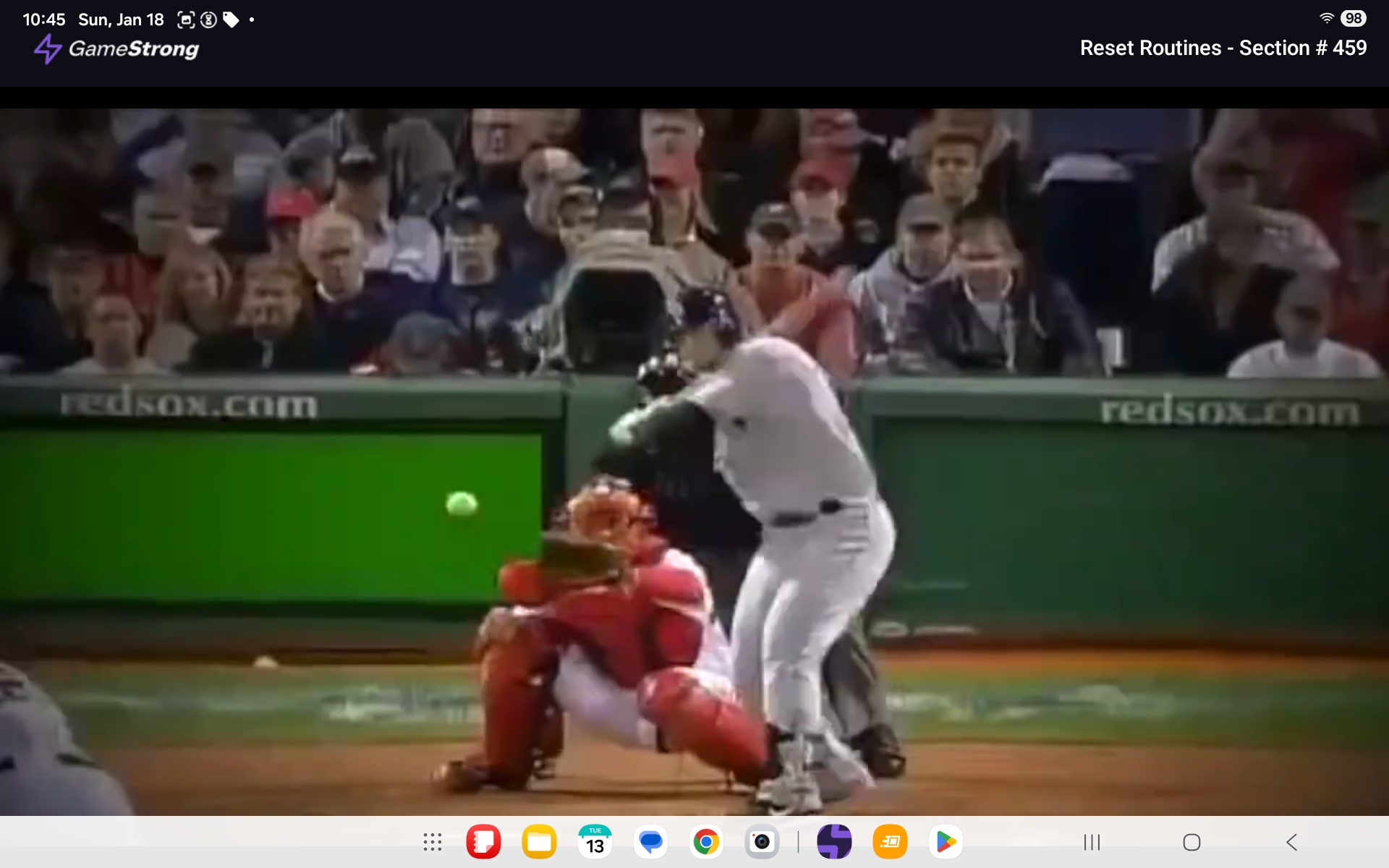The width and height of the screenshot is (1389, 868).
Task: Tap the Reset Routines - Section # 459 title
Action: [1223, 48]
